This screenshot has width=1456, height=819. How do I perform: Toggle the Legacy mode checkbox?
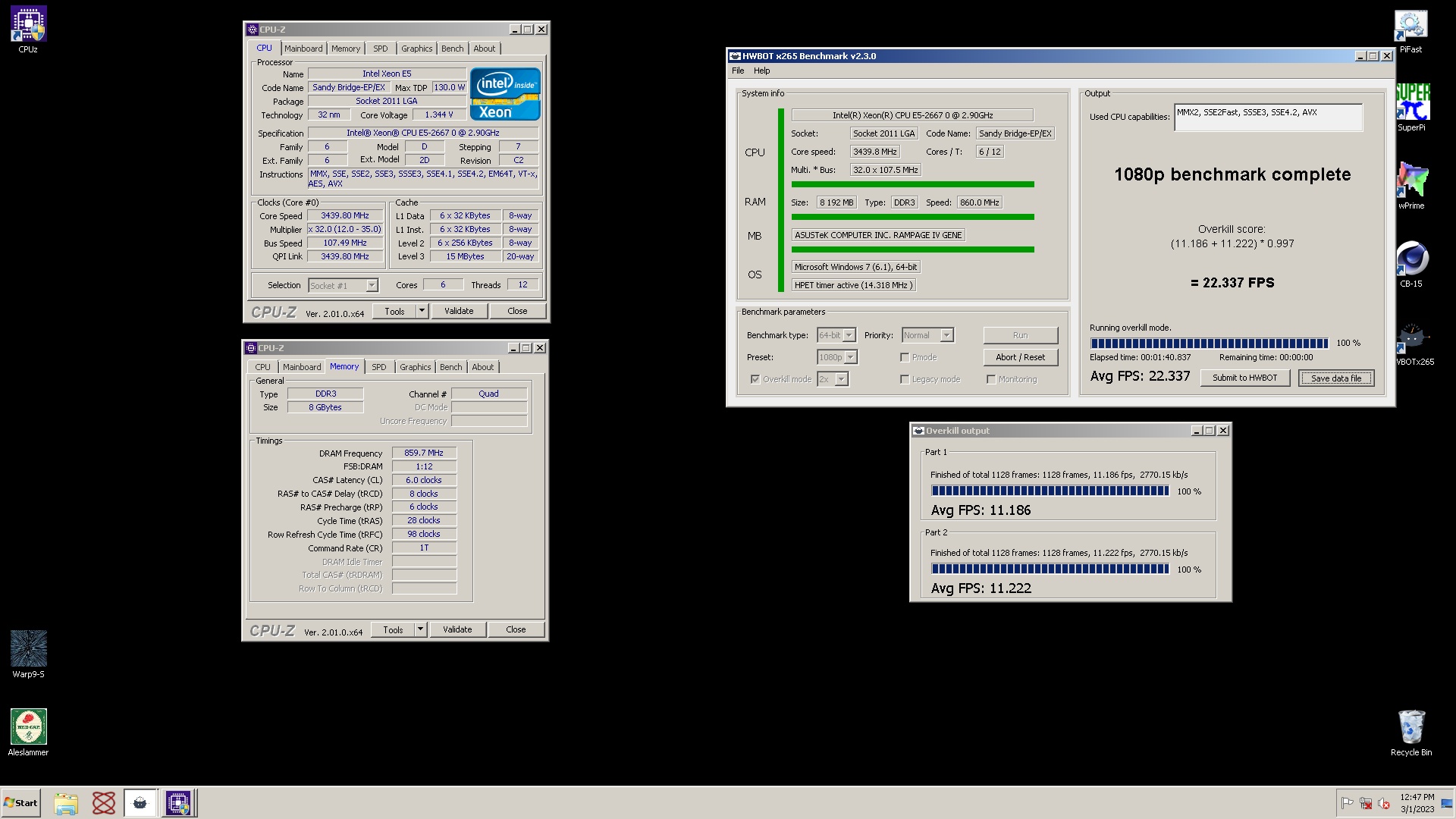coord(905,379)
